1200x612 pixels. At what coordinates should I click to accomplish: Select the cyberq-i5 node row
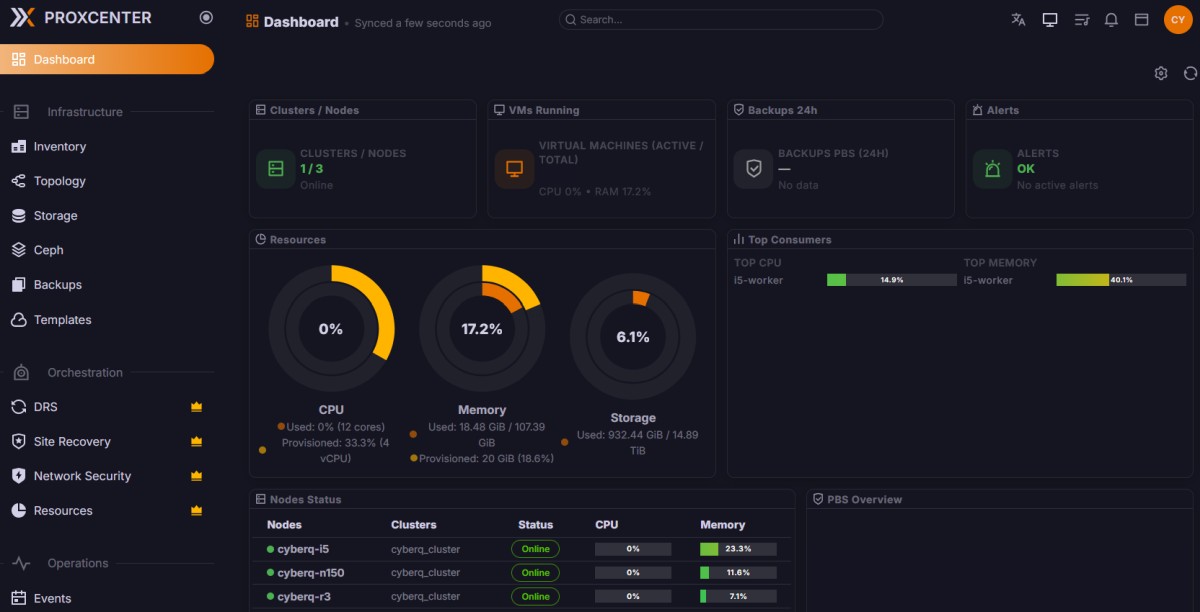coord(302,549)
